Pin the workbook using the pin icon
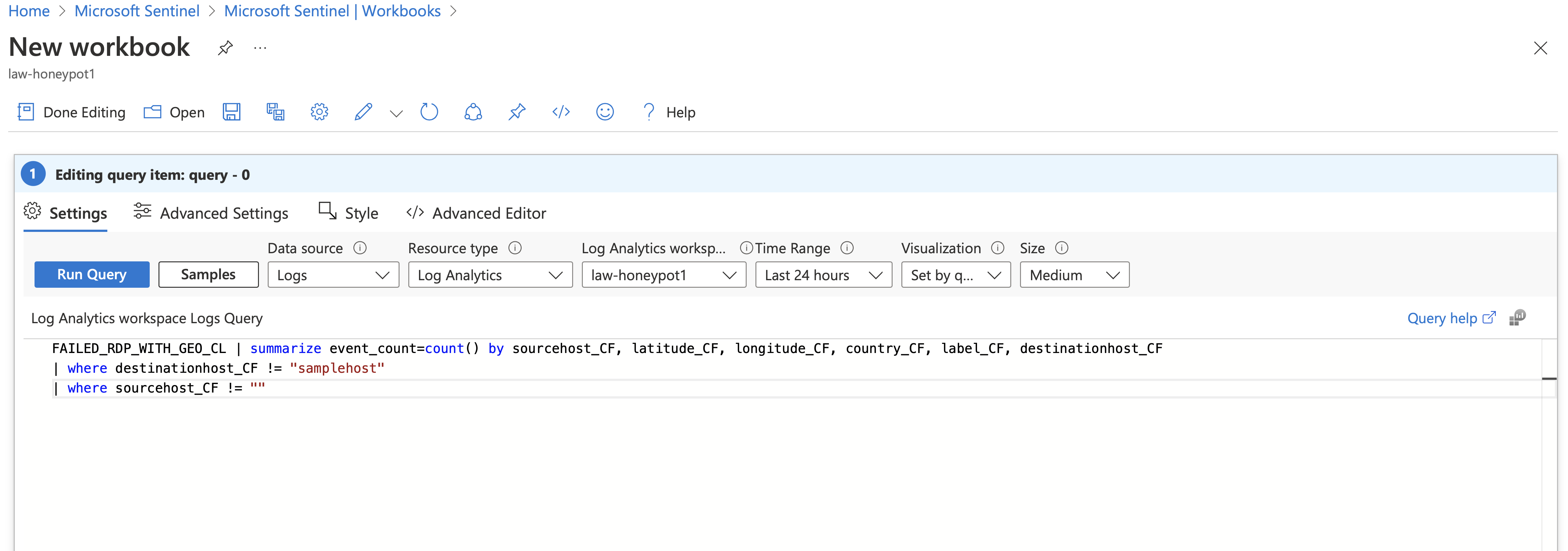Viewport: 1568px width, 551px height. [517, 112]
